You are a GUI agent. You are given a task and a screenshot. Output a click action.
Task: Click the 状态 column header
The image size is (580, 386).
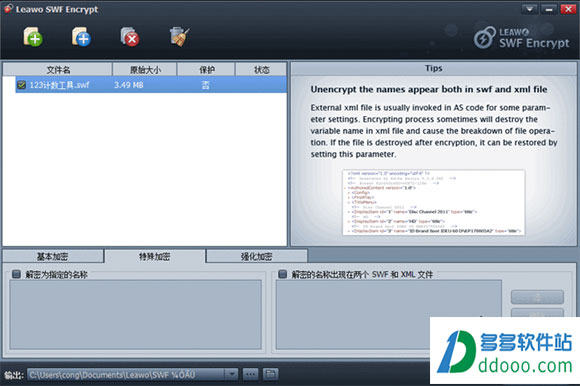(261, 70)
